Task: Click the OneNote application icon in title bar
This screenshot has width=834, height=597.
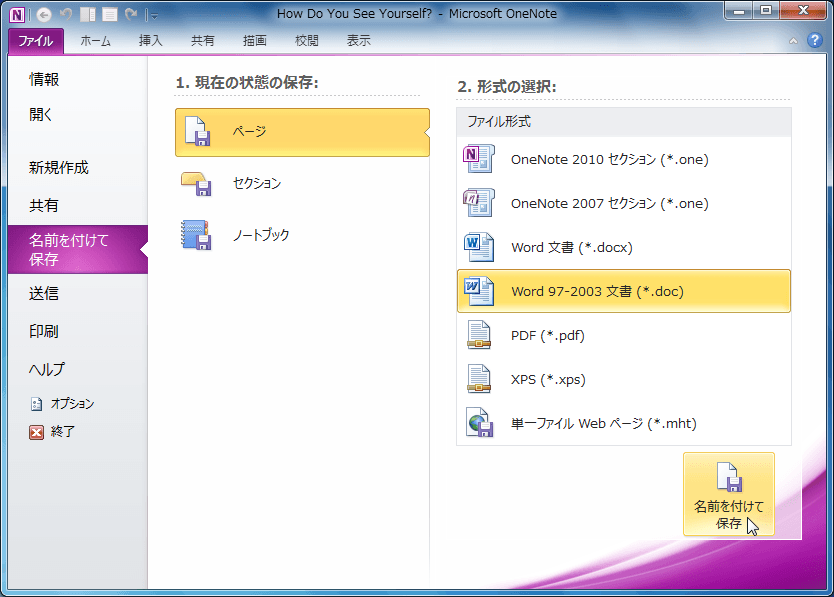Action: coord(17,14)
